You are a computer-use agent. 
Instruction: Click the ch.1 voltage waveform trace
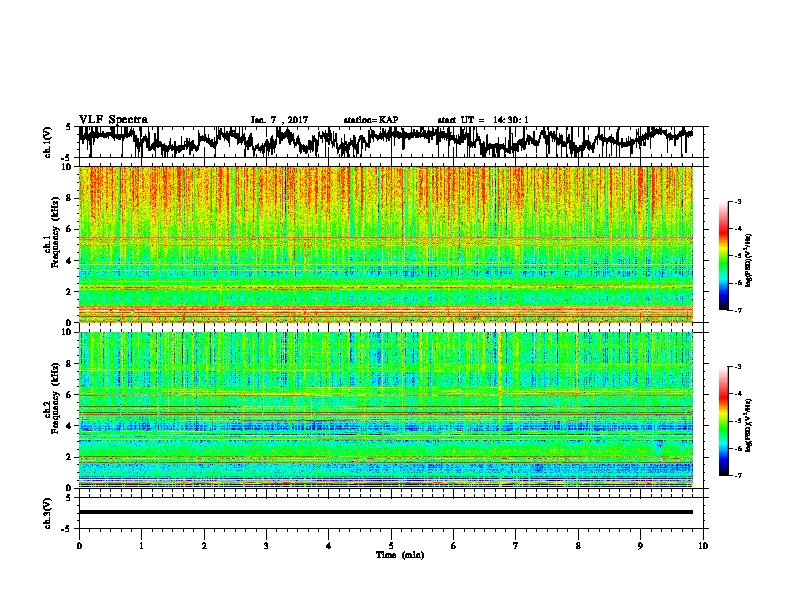pos(386,140)
